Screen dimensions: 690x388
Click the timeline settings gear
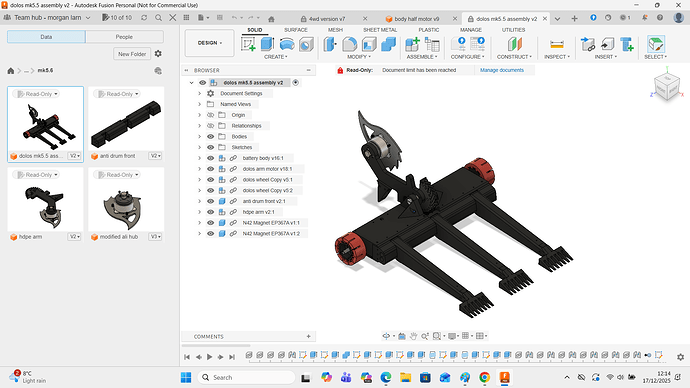point(680,357)
